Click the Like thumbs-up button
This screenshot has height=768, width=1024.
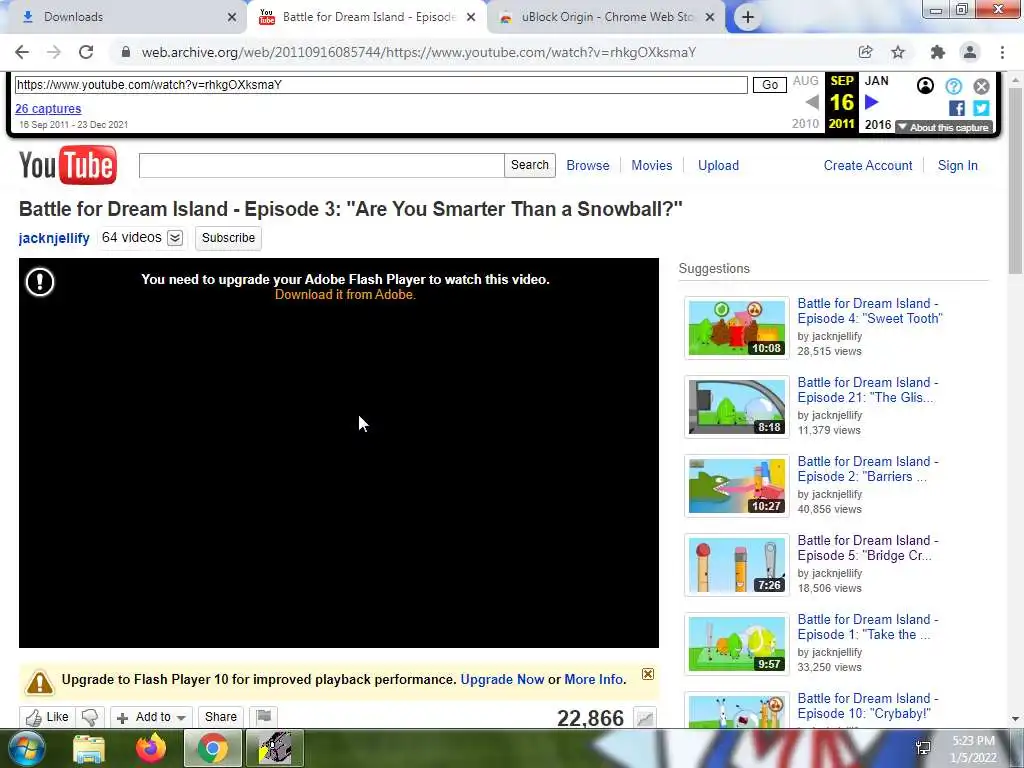click(x=48, y=717)
